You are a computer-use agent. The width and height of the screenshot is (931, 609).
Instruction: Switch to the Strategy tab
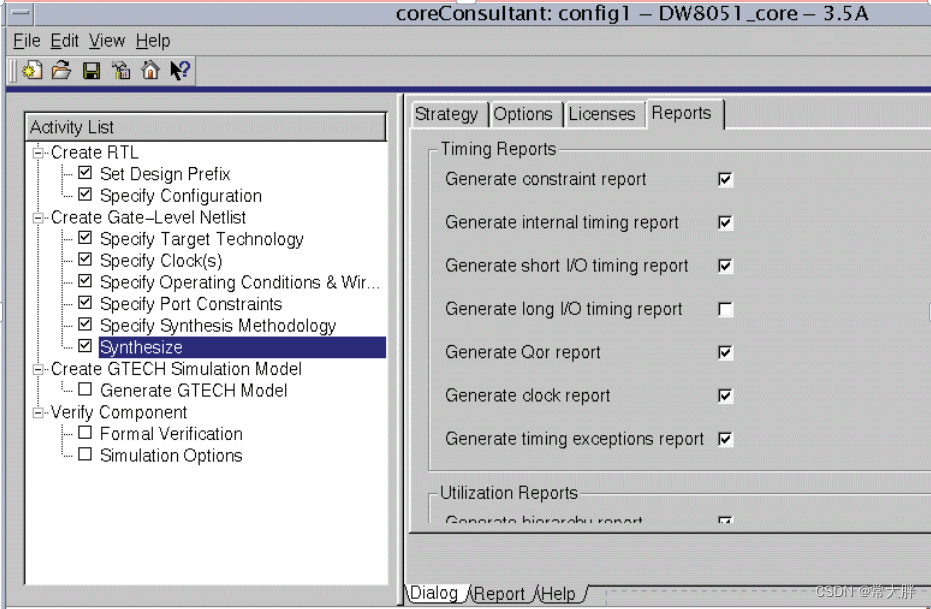[x=448, y=114]
